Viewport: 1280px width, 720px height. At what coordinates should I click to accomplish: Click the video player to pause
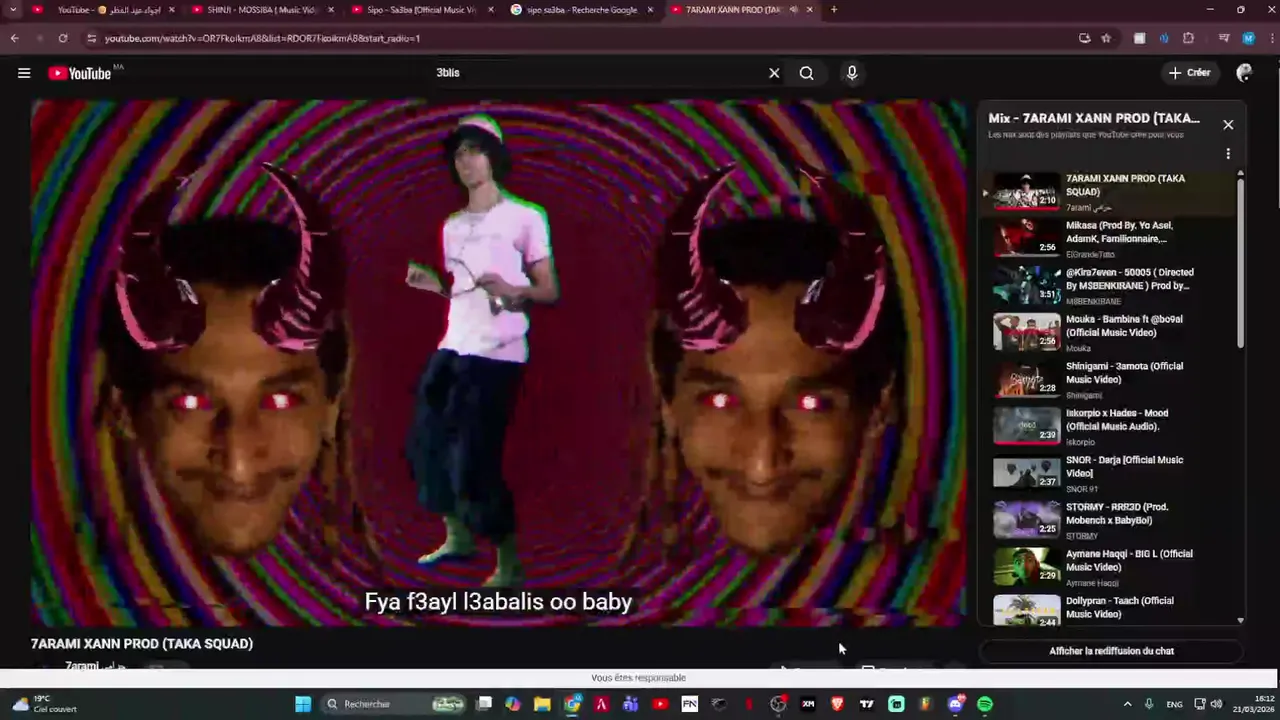pos(499,362)
